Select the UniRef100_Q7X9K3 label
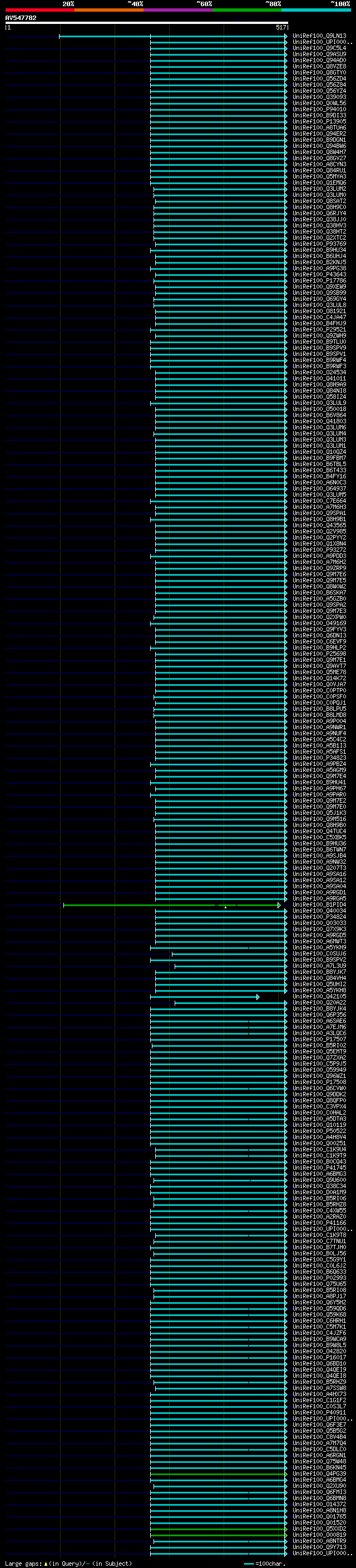Viewport: 356px width, 1568px height. (x=319, y=929)
